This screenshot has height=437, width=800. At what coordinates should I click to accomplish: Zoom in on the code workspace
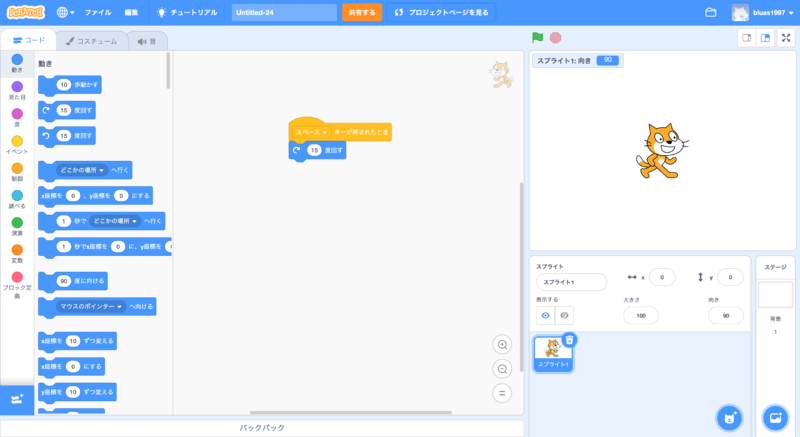[502, 344]
